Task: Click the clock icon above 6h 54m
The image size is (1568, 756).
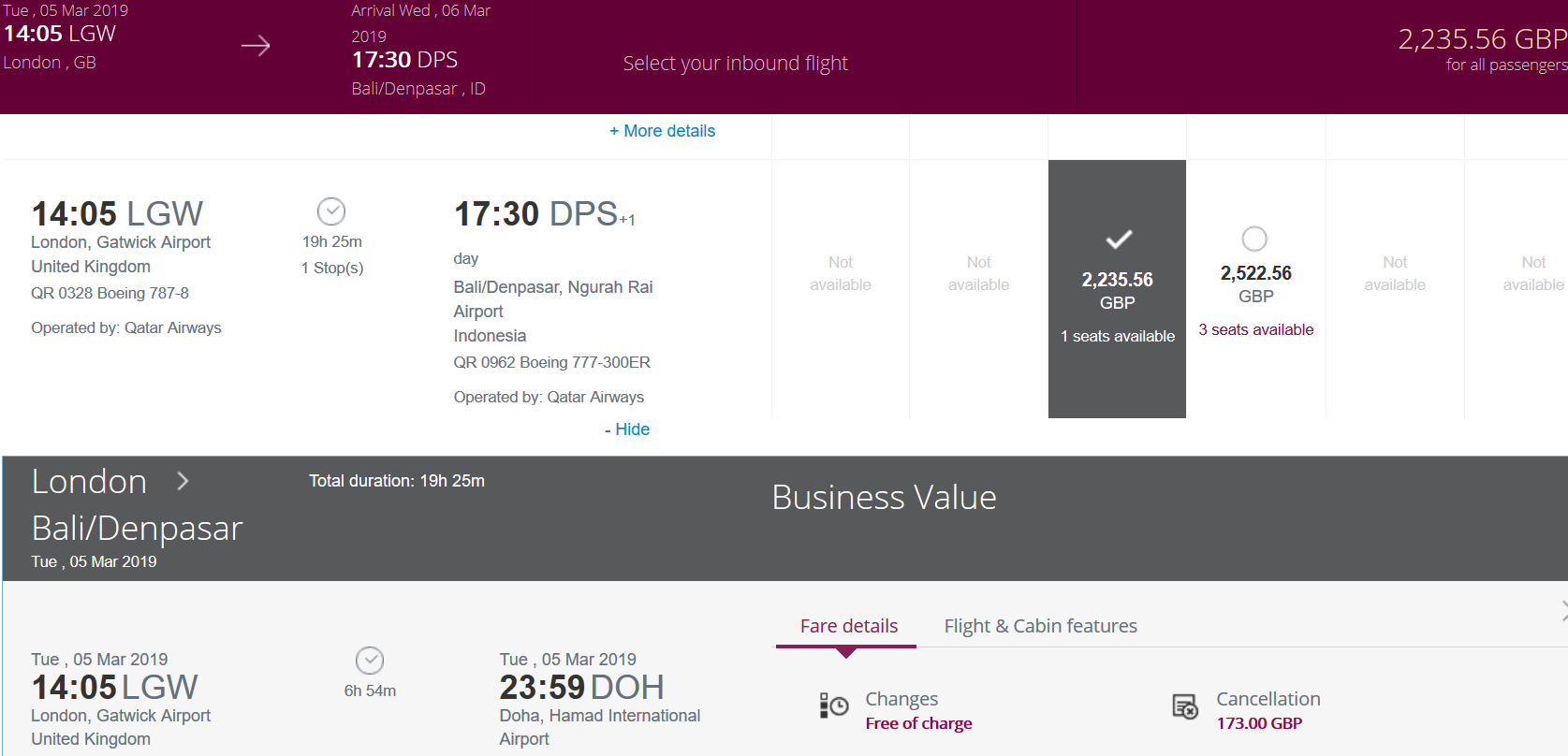Action: pos(370,661)
